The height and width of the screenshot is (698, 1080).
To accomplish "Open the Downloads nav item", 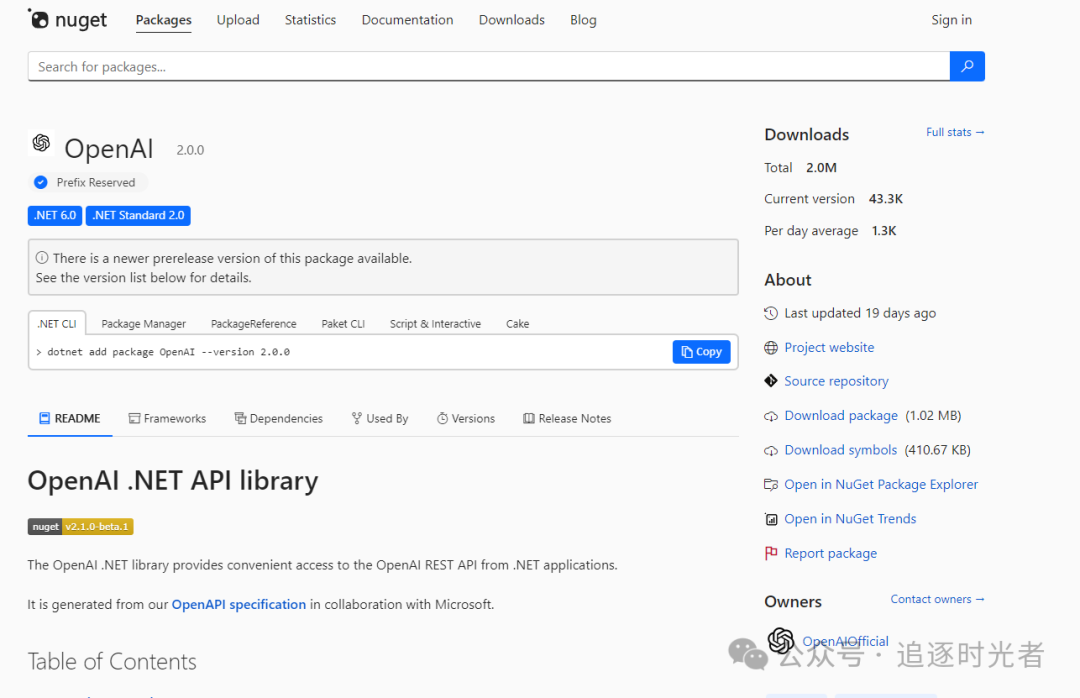I will point(511,20).
